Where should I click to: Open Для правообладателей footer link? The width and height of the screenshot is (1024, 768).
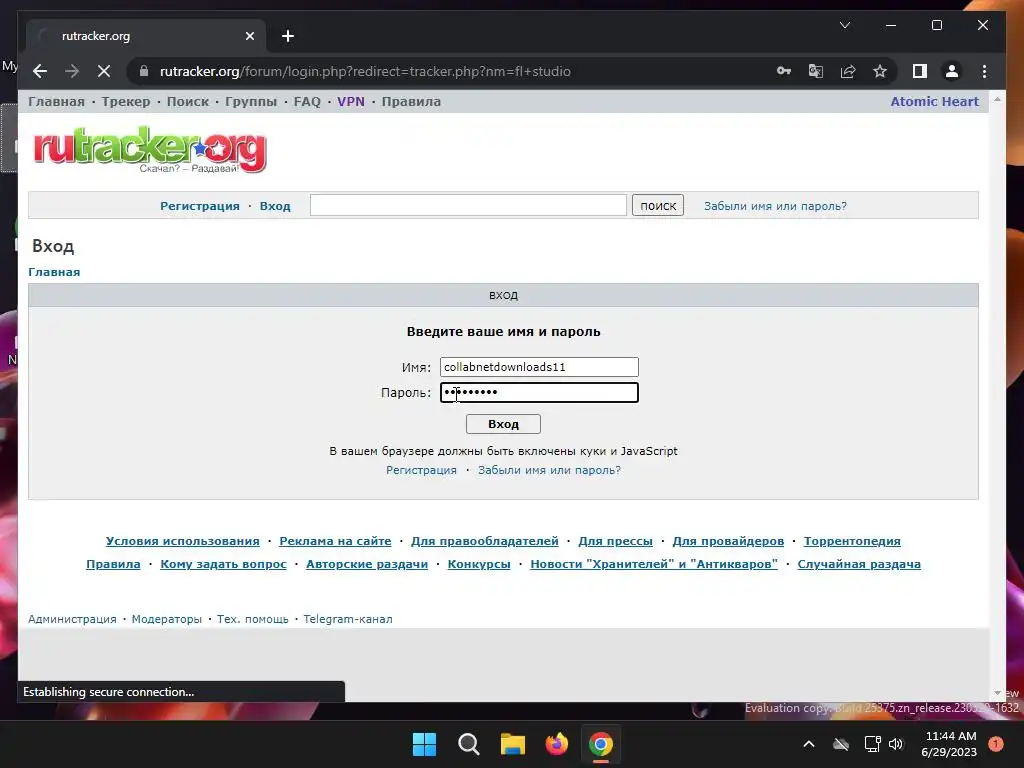(x=485, y=541)
